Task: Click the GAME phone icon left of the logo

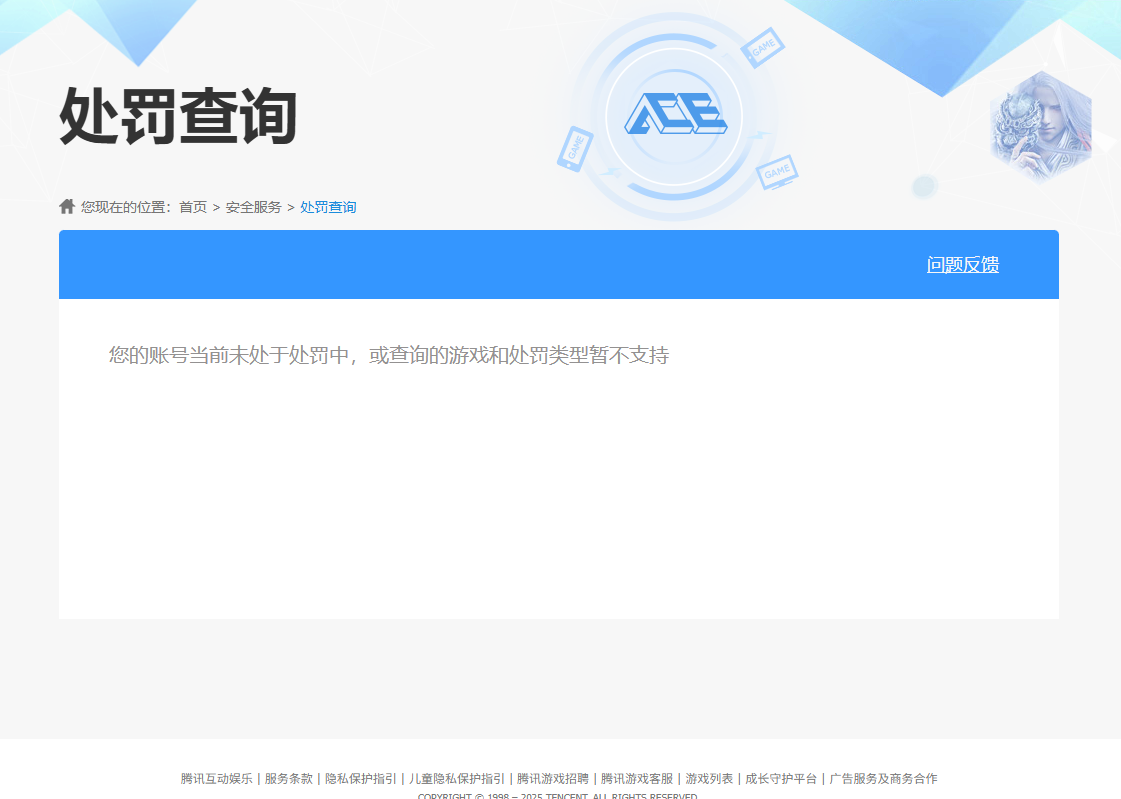Action: click(577, 148)
